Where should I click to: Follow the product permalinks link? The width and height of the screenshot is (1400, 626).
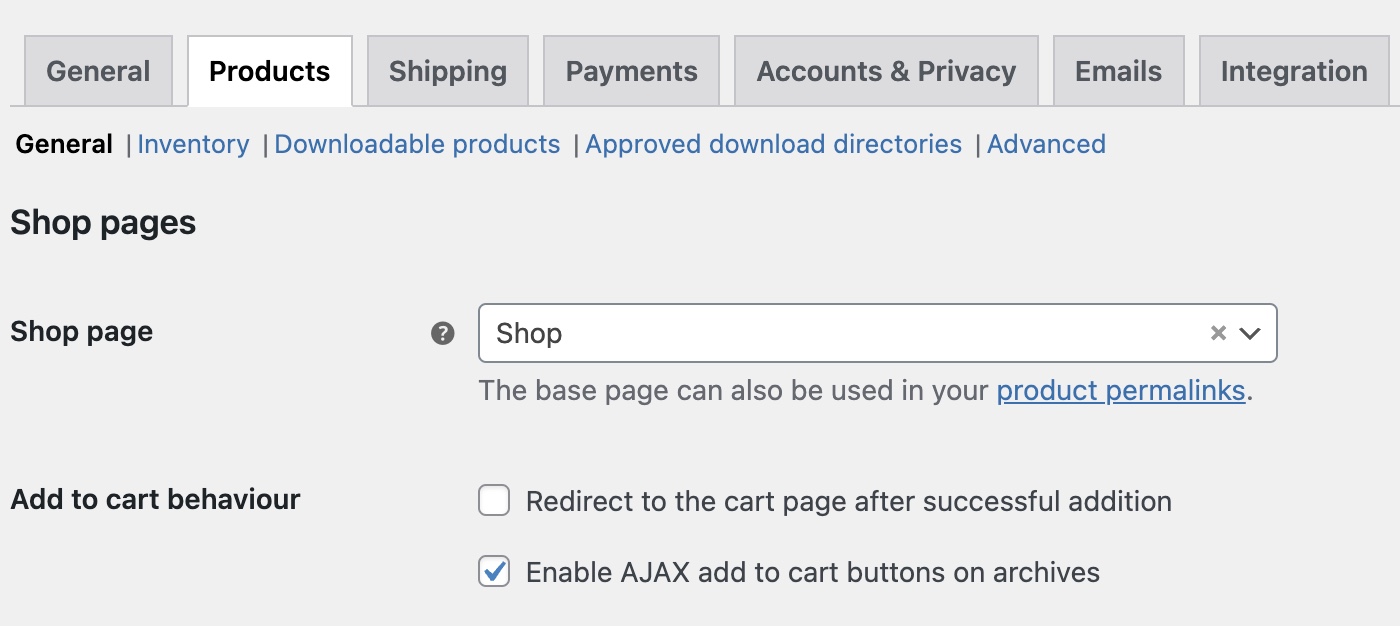1120,390
